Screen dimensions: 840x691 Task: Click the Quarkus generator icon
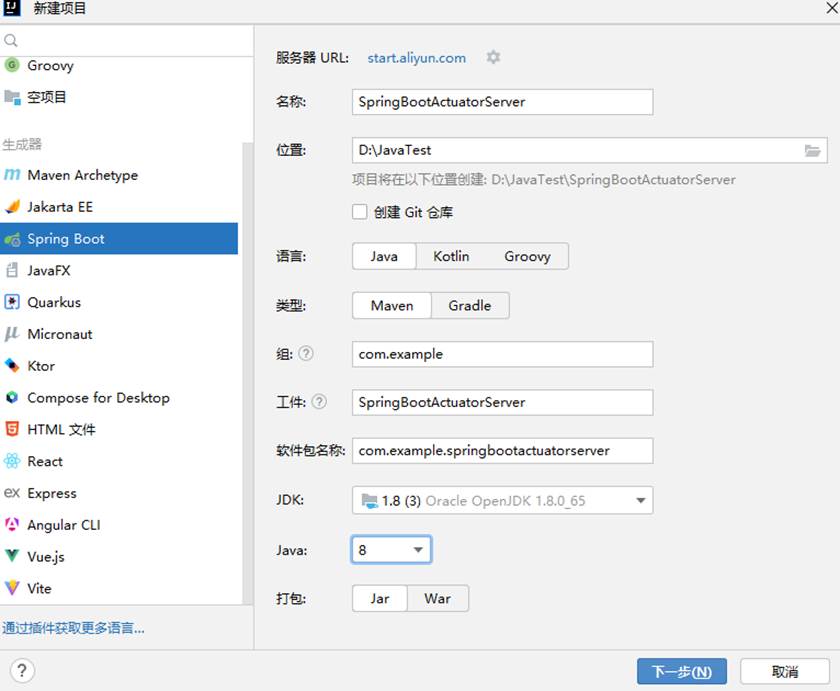pyautogui.click(x=12, y=302)
